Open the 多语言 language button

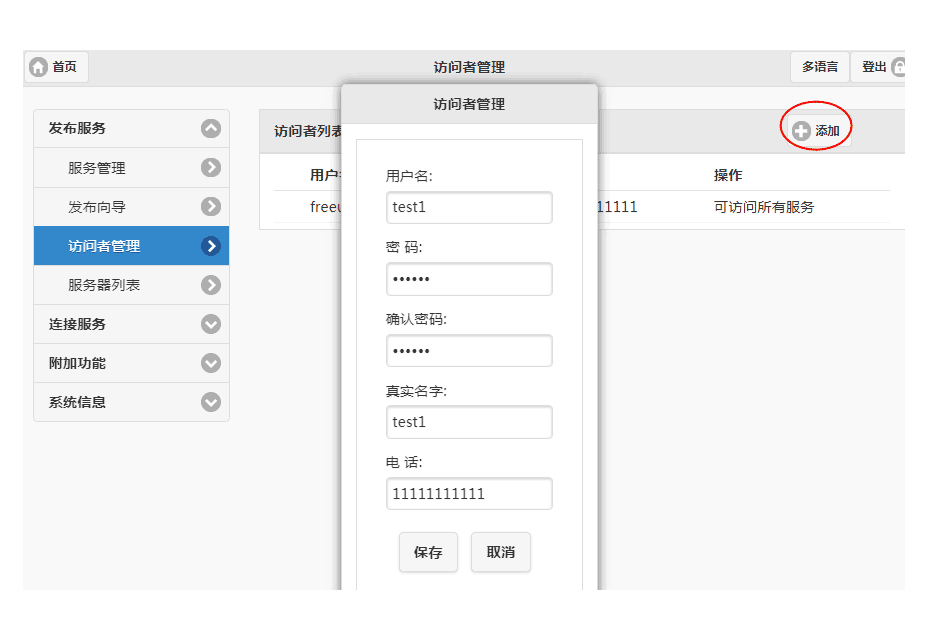(x=819, y=67)
